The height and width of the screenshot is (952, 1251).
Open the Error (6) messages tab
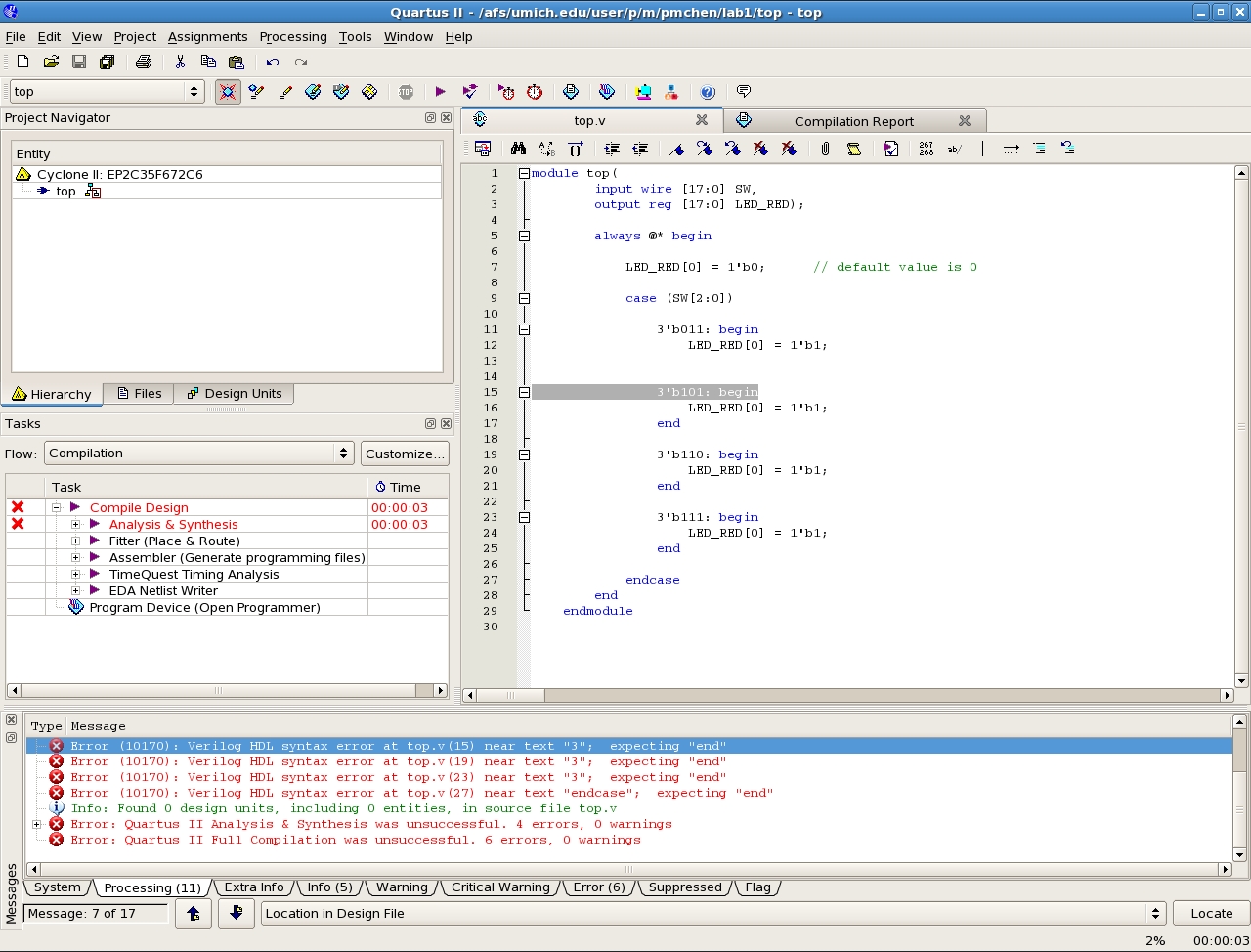coord(598,887)
